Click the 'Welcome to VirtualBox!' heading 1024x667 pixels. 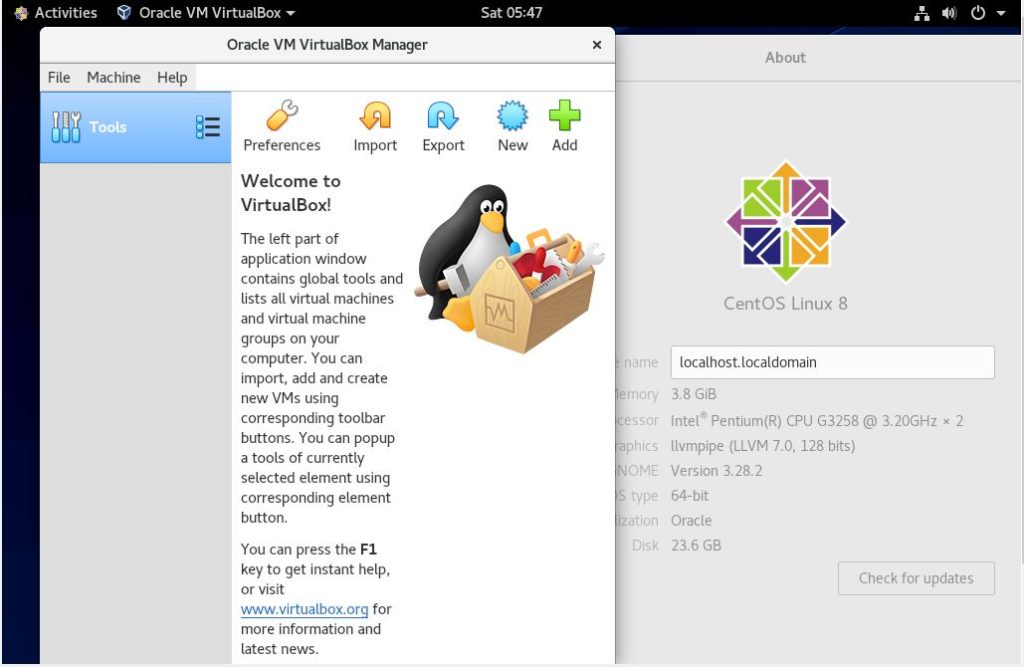click(291, 193)
